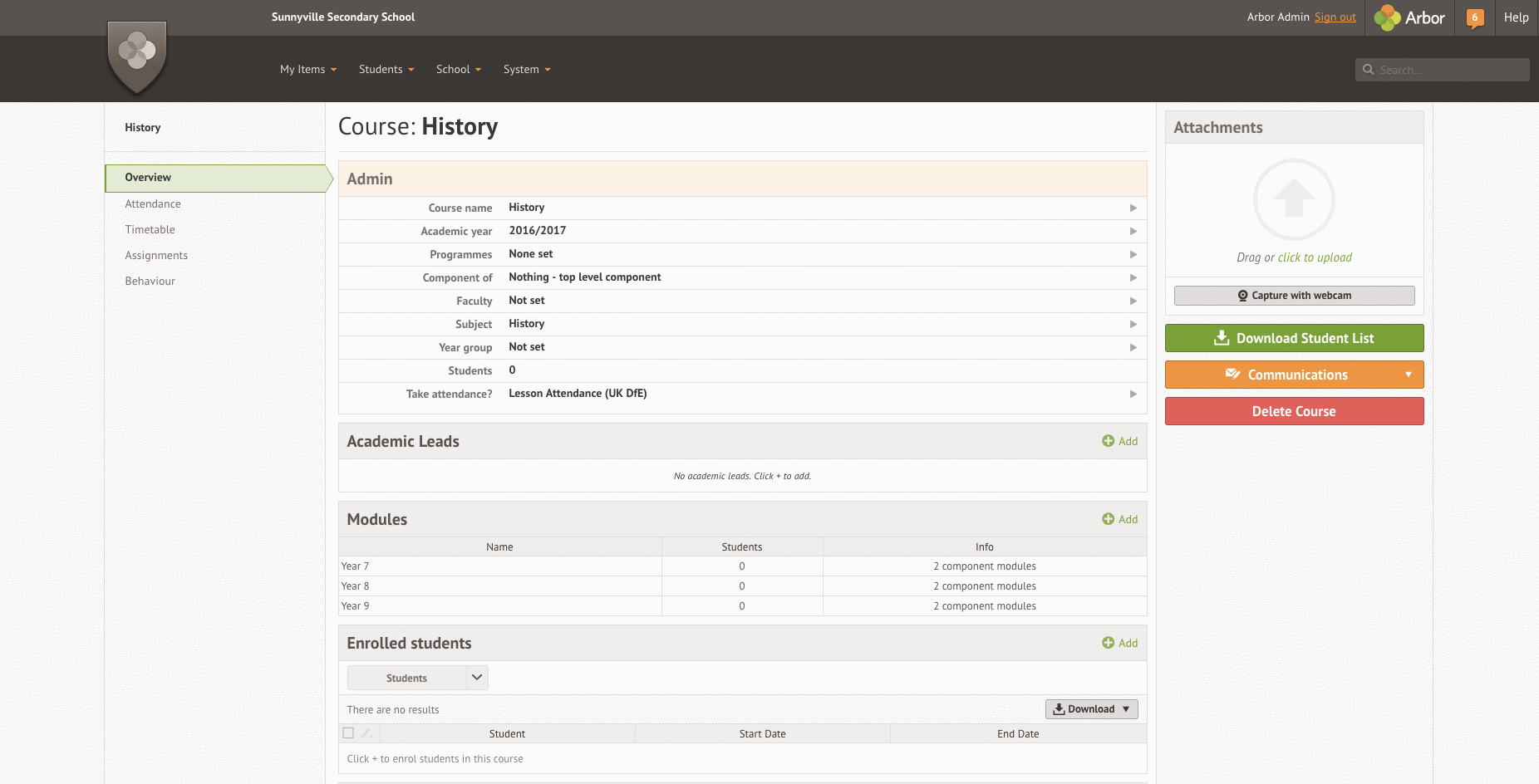The height and width of the screenshot is (784, 1539).
Task: Click the Student column header
Action: point(507,734)
